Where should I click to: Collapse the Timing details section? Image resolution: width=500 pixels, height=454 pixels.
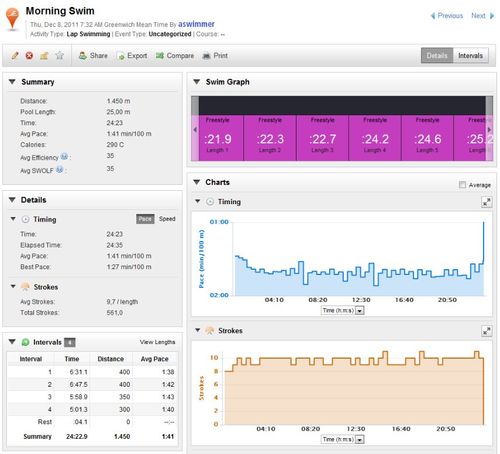(x=13, y=219)
